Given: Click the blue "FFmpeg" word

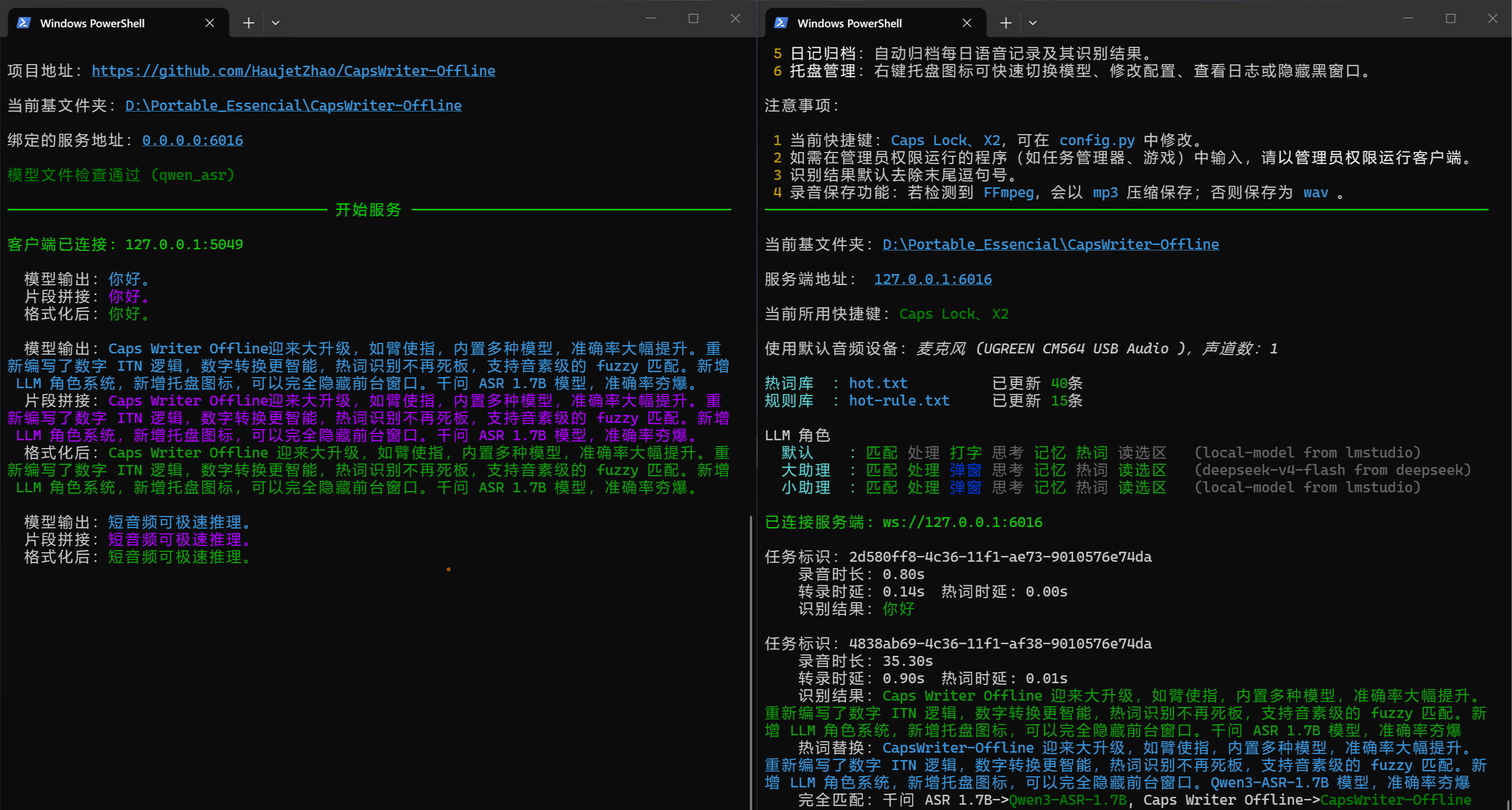Looking at the screenshot, I should (1008, 193).
